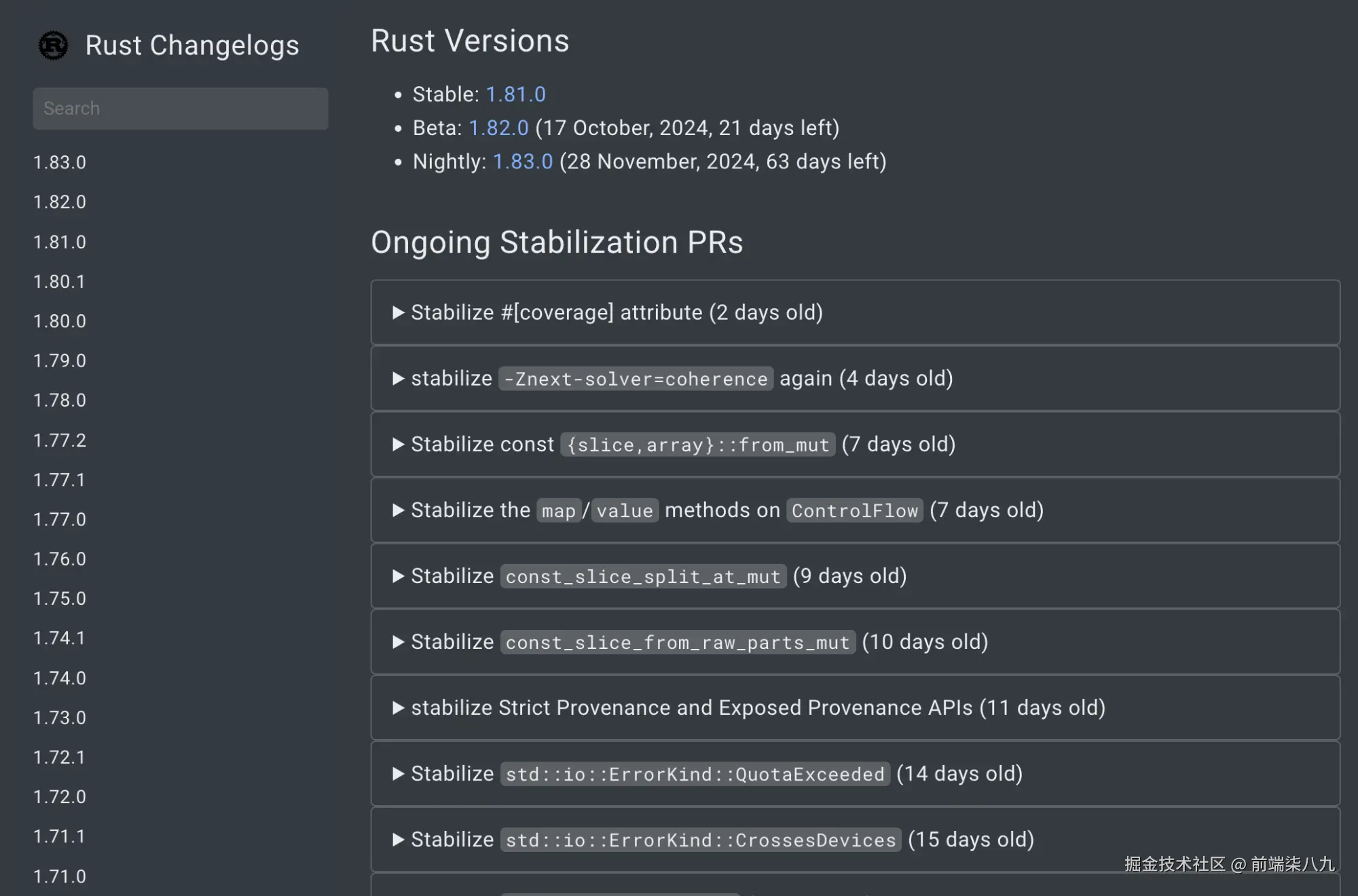The height and width of the screenshot is (896, 1358).
Task: Open Nightly 1.83.0 version link
Action: tap(522, 162)
